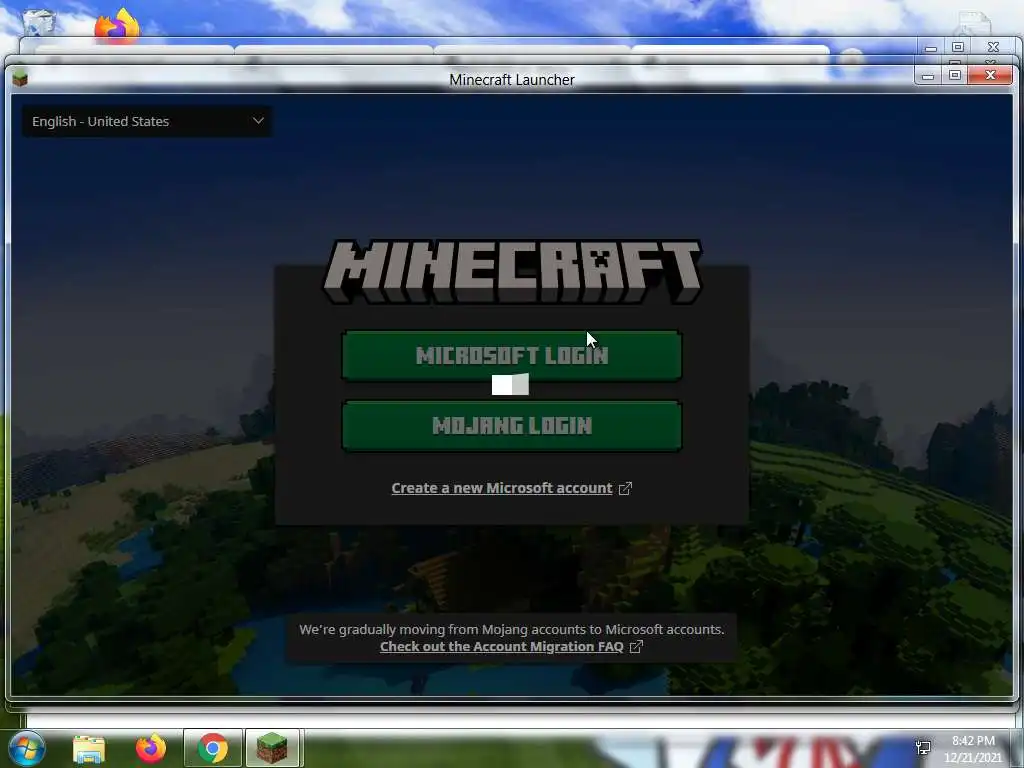The height and width of the screenshot is (768, 1024).
Task: Minimize the background window behind the launcher
Action: pyautogui.click(x=931, y=48)
